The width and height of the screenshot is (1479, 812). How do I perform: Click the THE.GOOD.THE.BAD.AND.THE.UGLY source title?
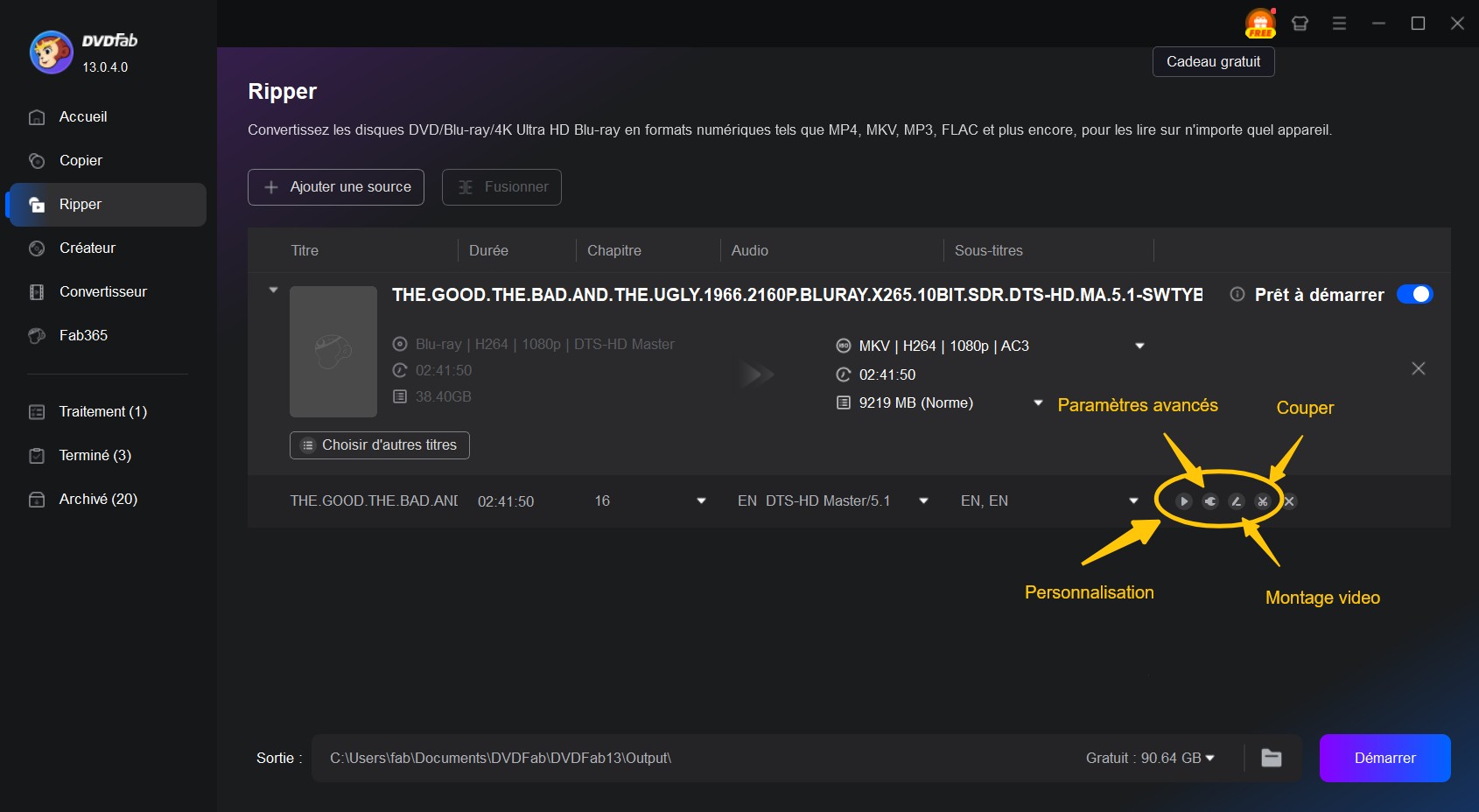click(x=797, y=295)
